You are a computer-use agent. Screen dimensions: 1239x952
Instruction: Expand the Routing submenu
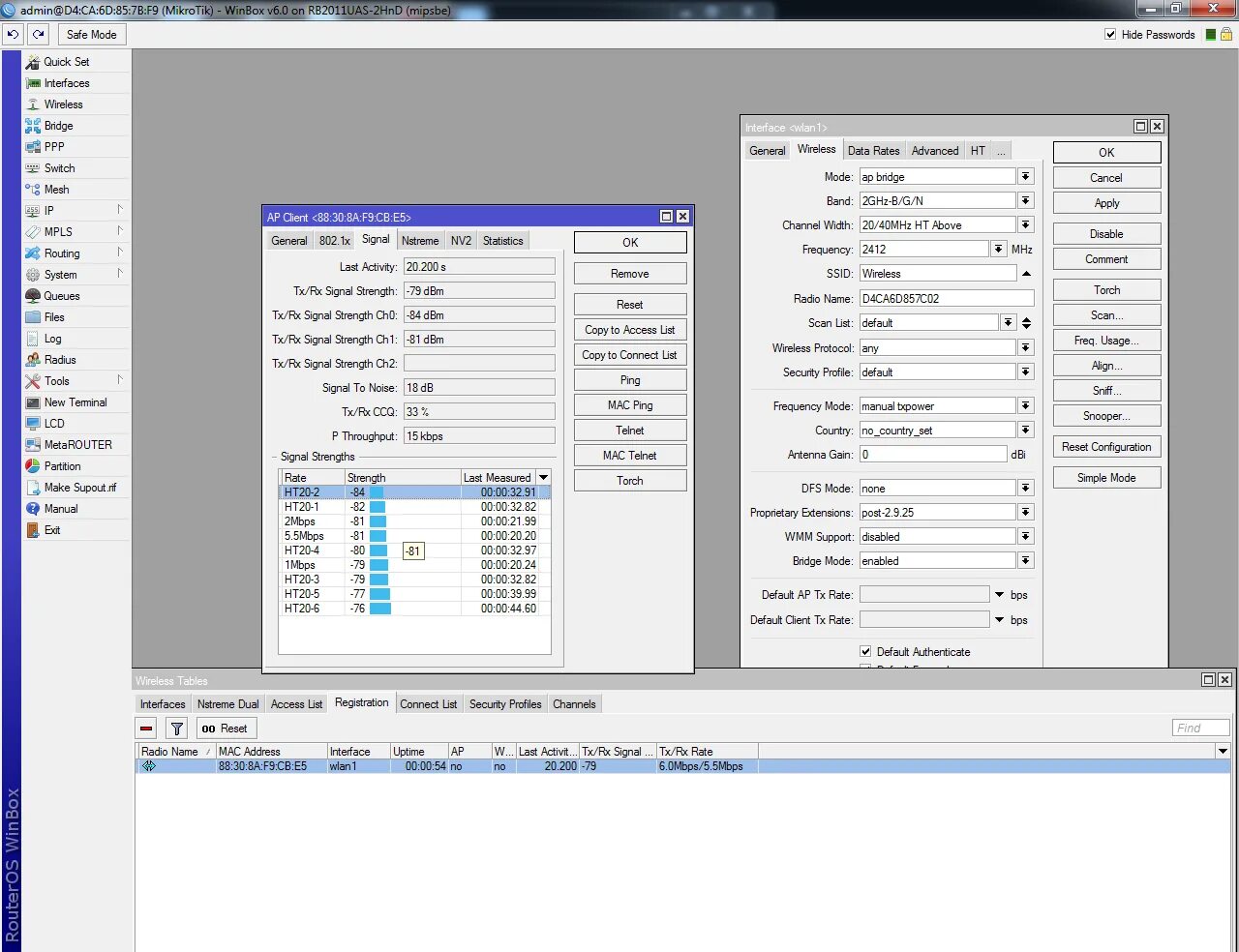coord(120,252)
